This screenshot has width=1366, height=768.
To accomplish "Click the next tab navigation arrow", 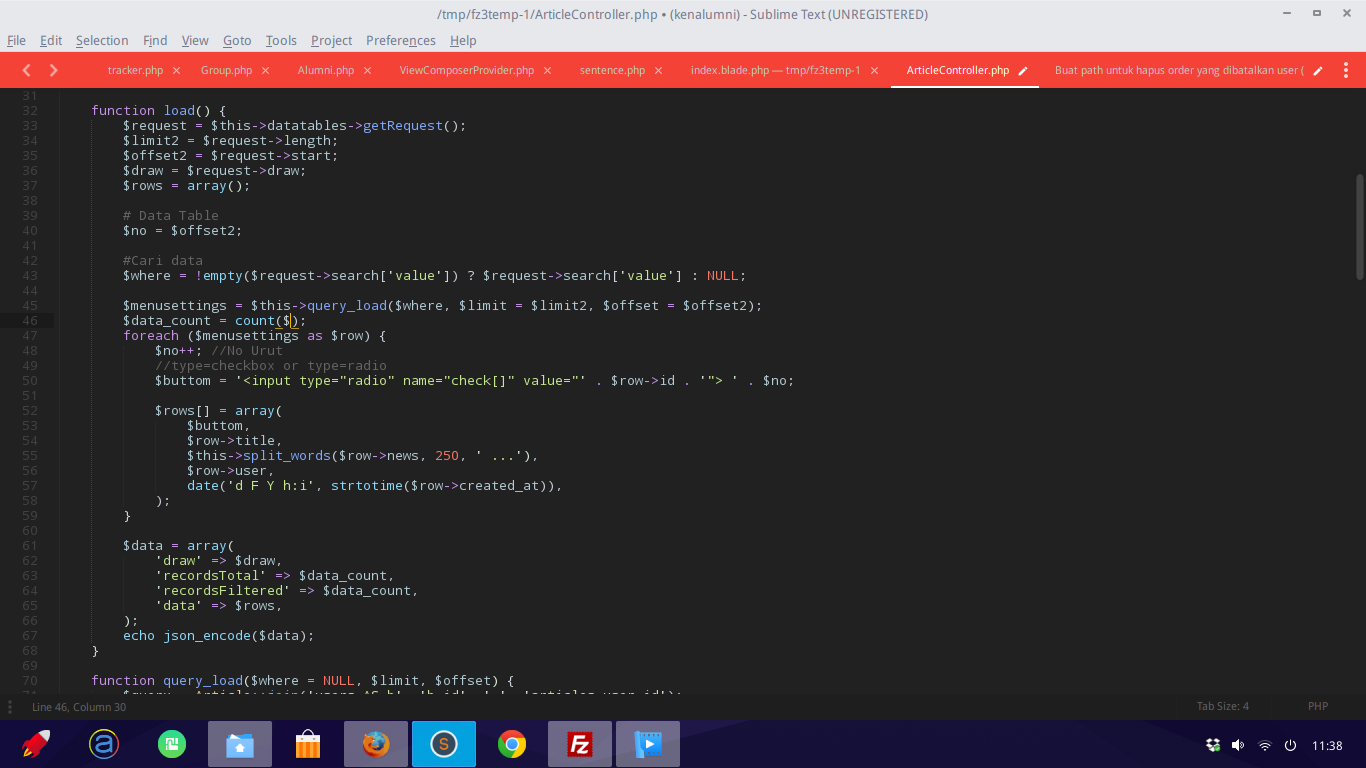I will pyautogui.click(x=54, y=70).
